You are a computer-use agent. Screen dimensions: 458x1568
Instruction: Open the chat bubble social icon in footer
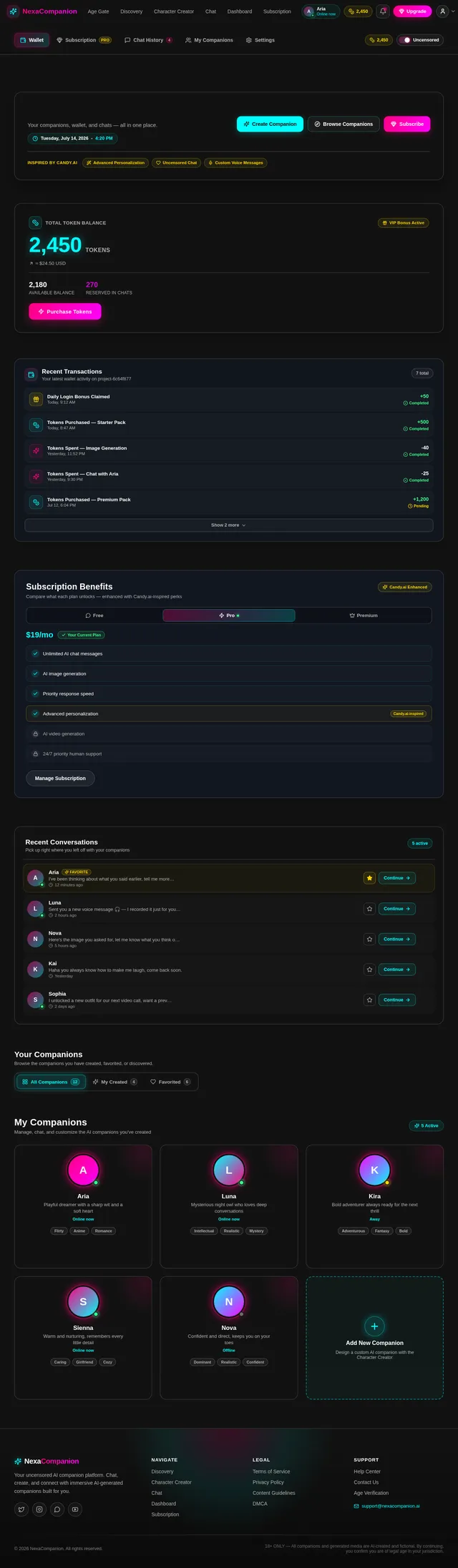coord(57,1509)
